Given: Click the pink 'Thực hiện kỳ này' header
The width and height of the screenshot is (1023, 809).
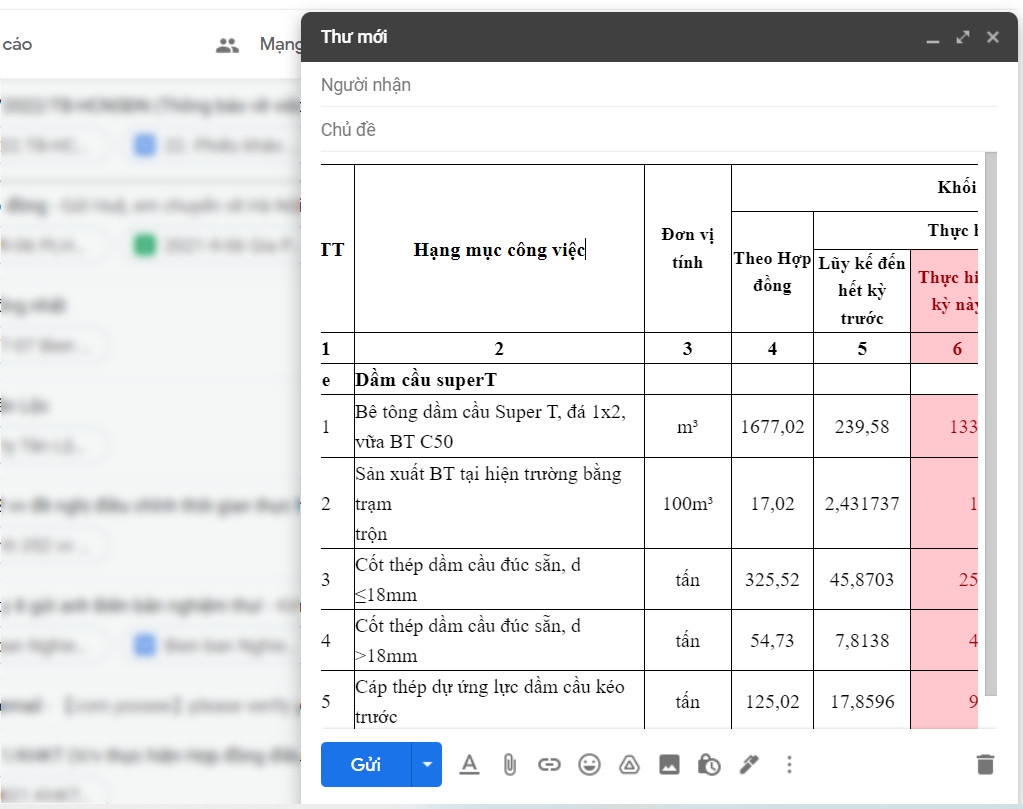Looking at the screenshot, I should click(945, 291).
